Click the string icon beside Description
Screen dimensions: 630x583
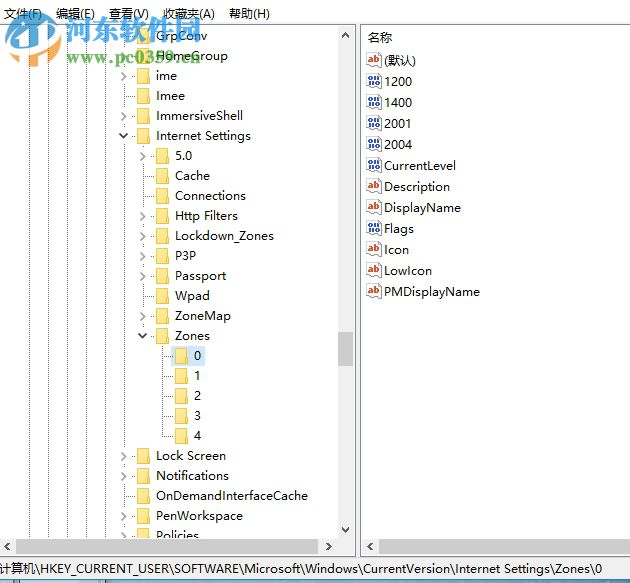click(x=374, y=186)
